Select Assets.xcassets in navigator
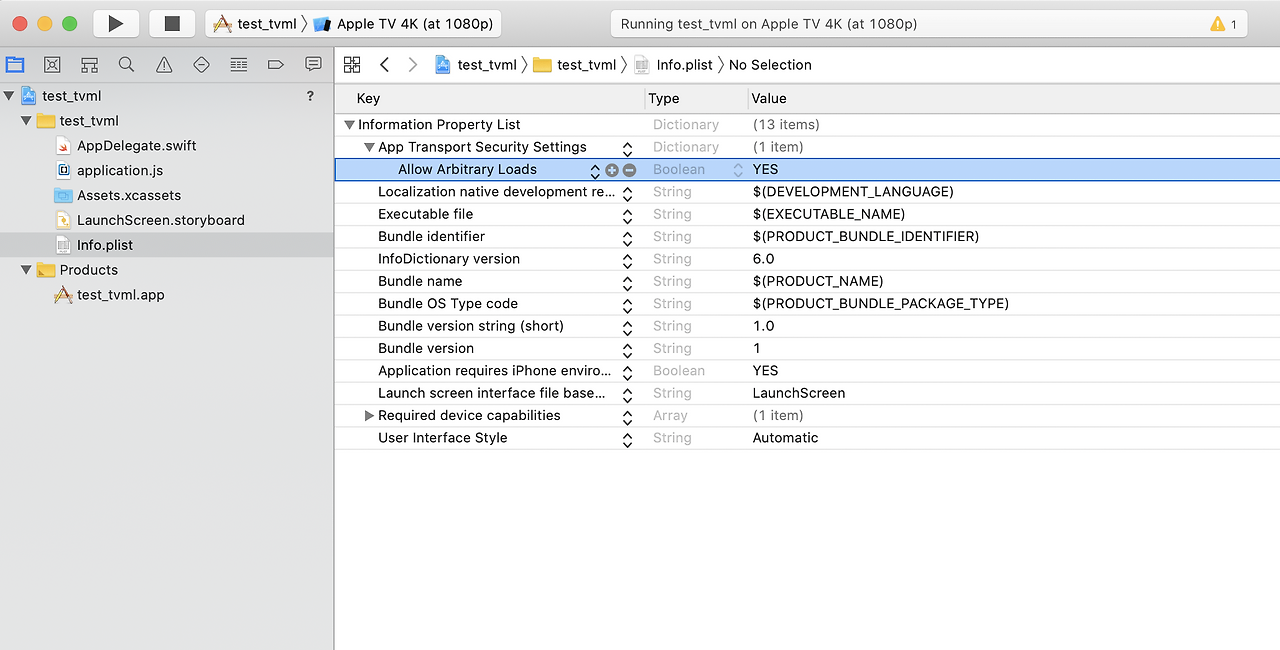 pyautogui.click(x=128, y=196)
